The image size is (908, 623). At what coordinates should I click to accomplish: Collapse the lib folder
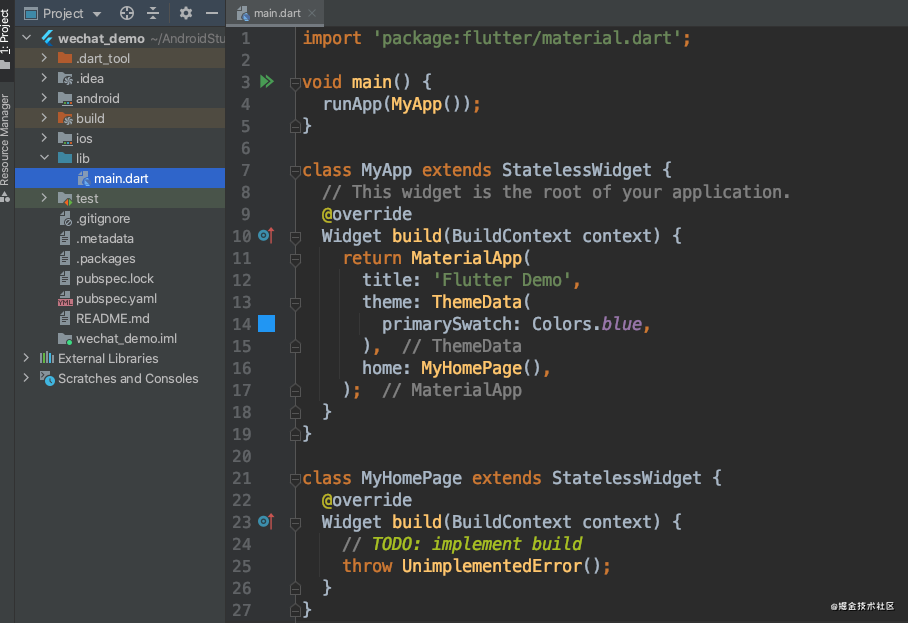(x=45, y=158)
